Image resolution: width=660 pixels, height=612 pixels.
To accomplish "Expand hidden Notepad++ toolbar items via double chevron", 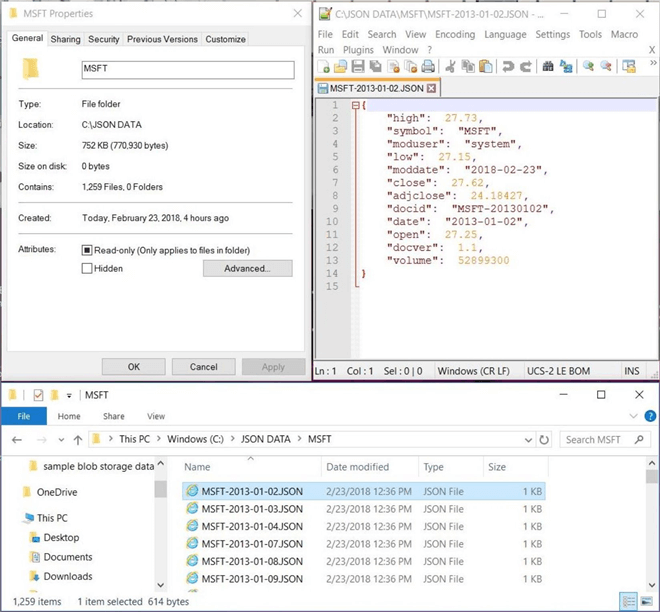I will pyautogui.click(x=653, y=63).
